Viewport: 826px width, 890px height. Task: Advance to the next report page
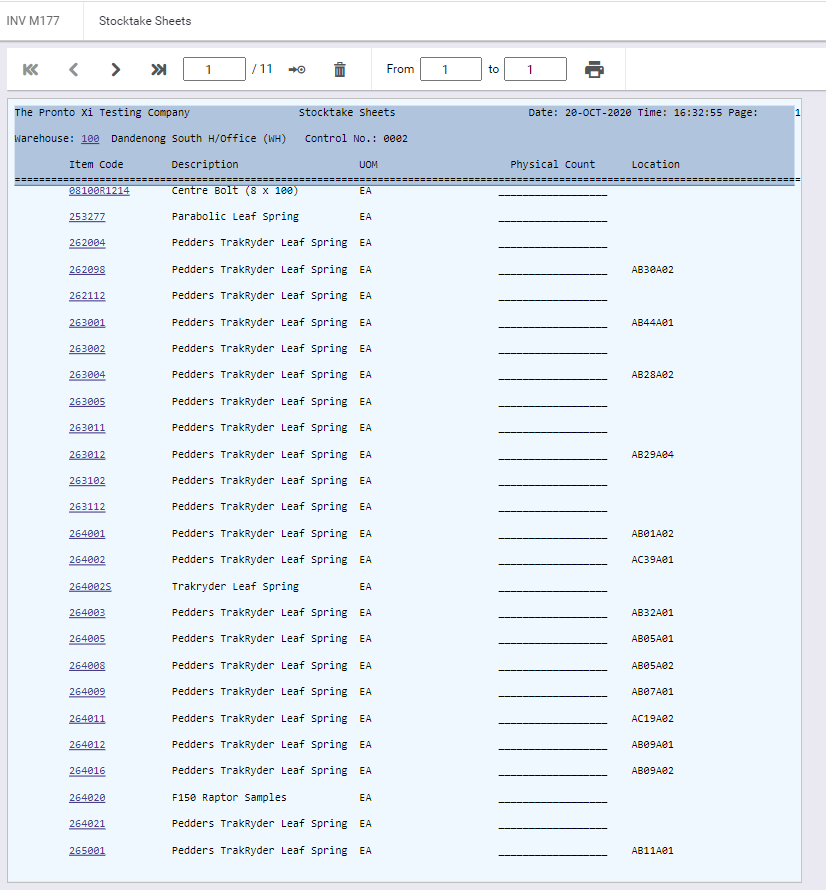[x=115, y=70]
